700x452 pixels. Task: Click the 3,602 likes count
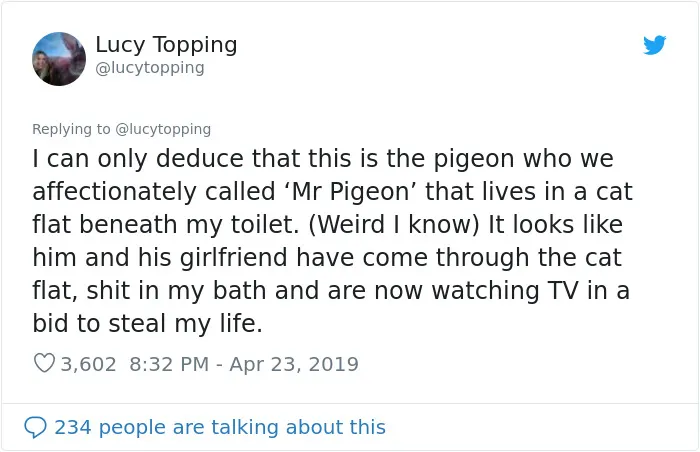(88, 364)
